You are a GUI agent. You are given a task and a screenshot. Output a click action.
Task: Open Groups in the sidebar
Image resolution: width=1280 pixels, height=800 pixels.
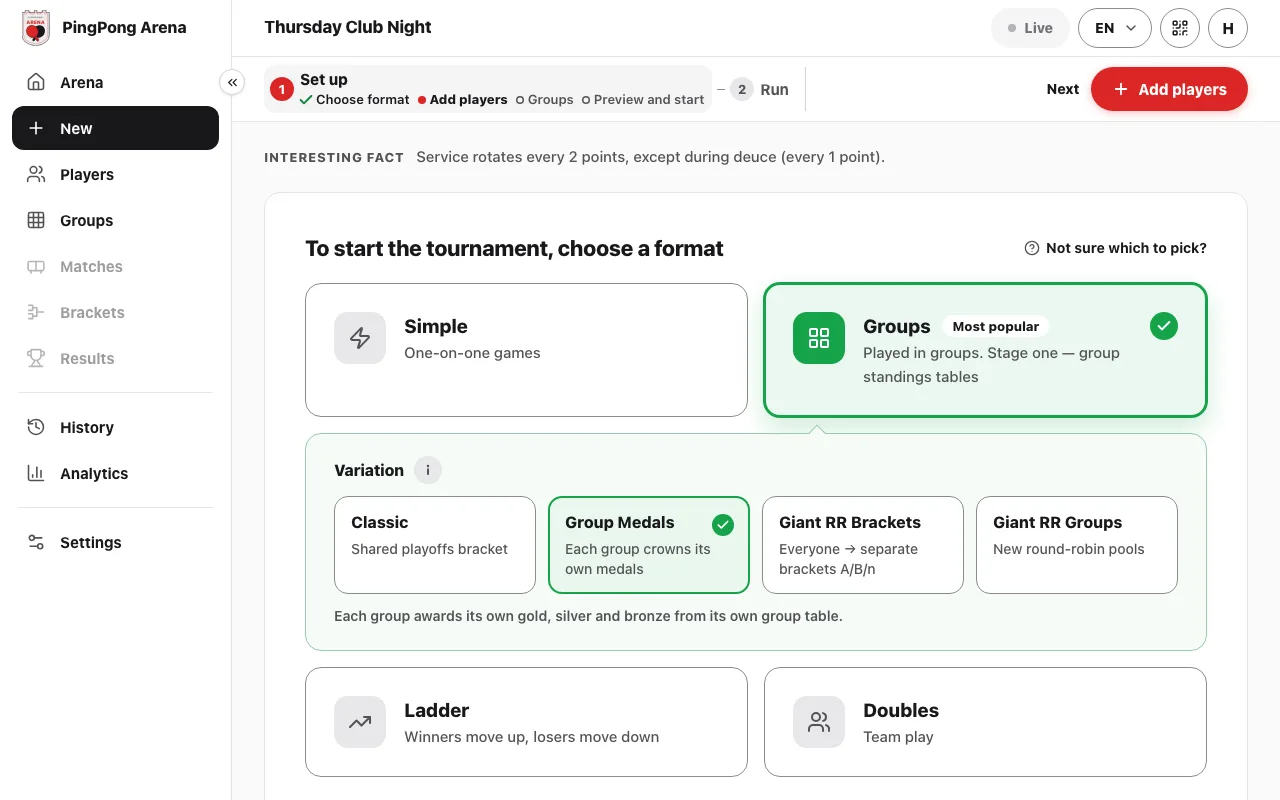coord(115,220)
